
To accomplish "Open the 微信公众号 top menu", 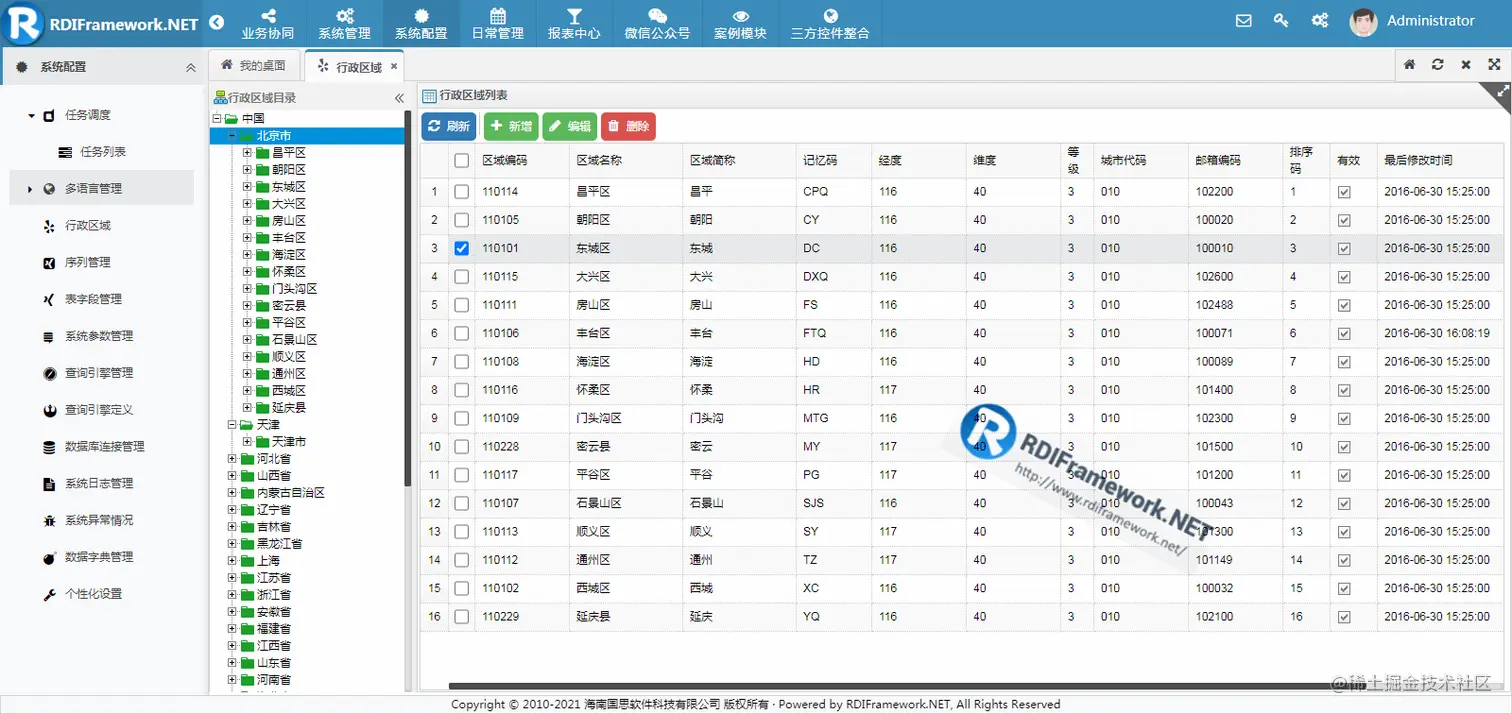I will [657, 23].
